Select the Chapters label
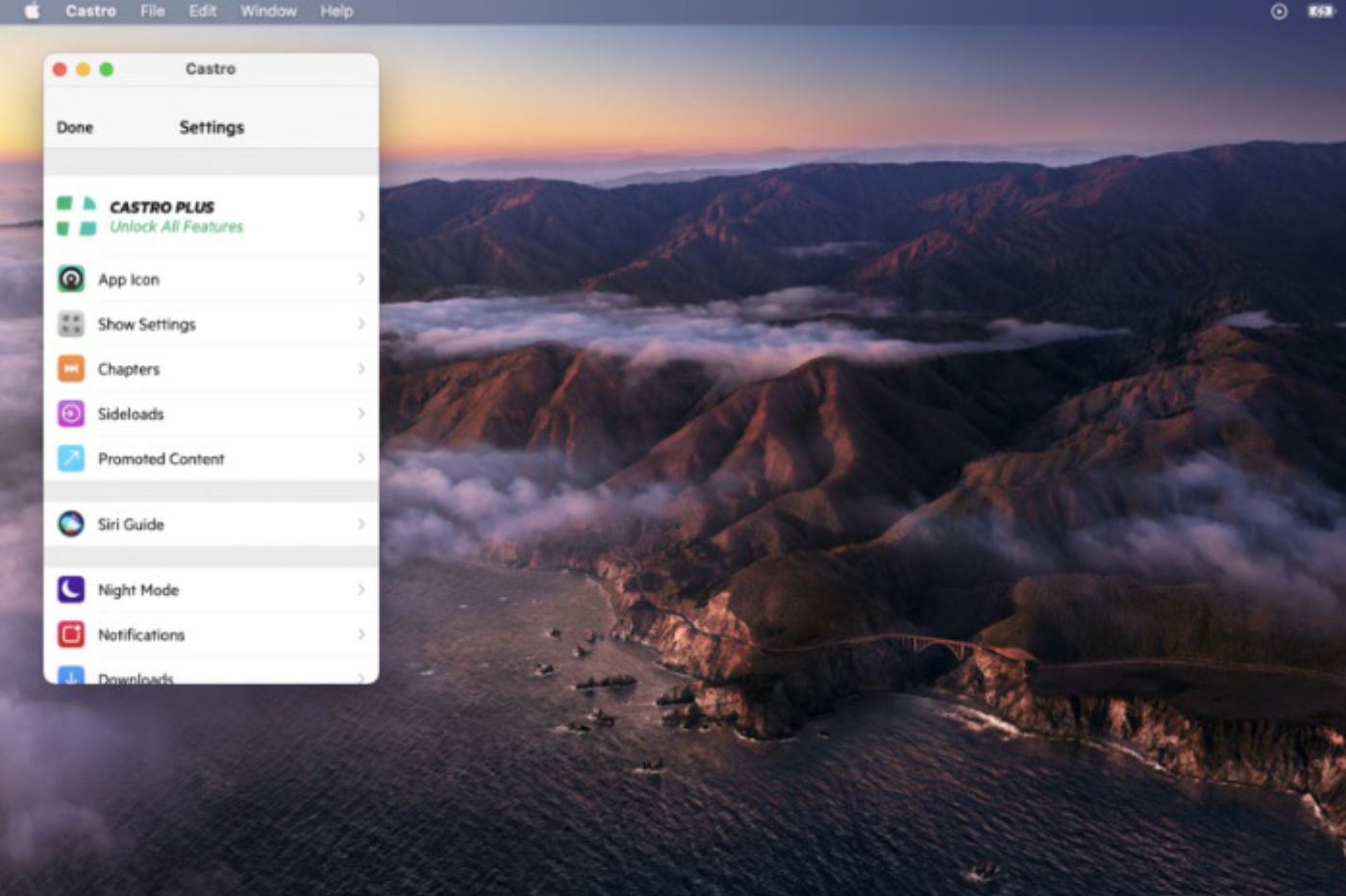 pyautogui.click(x=129, y=369)
